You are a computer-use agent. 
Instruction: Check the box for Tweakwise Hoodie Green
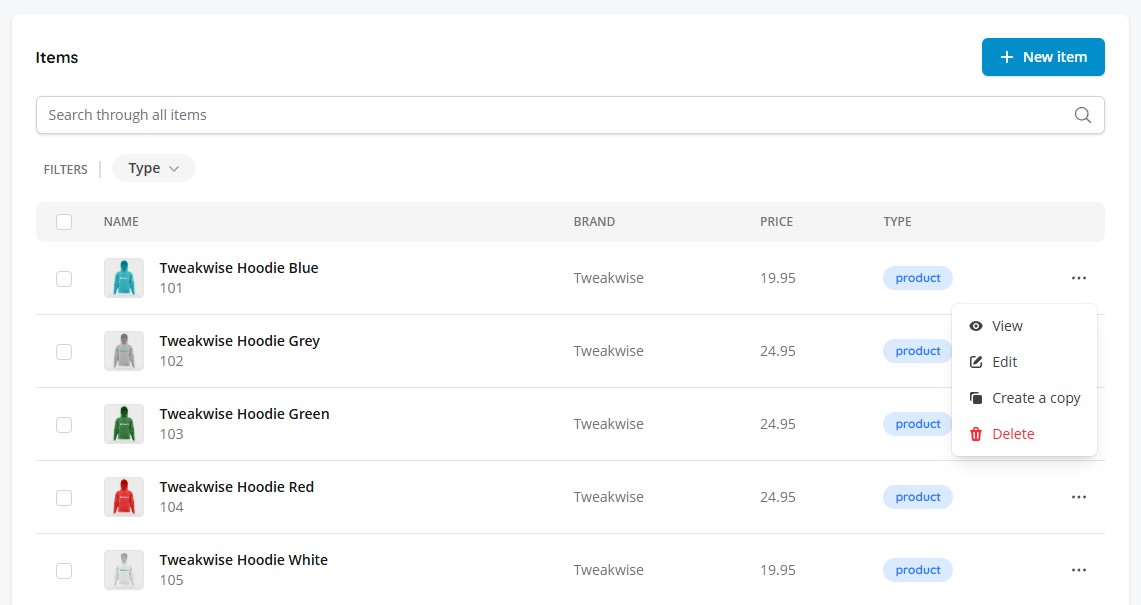click(64, 424)
